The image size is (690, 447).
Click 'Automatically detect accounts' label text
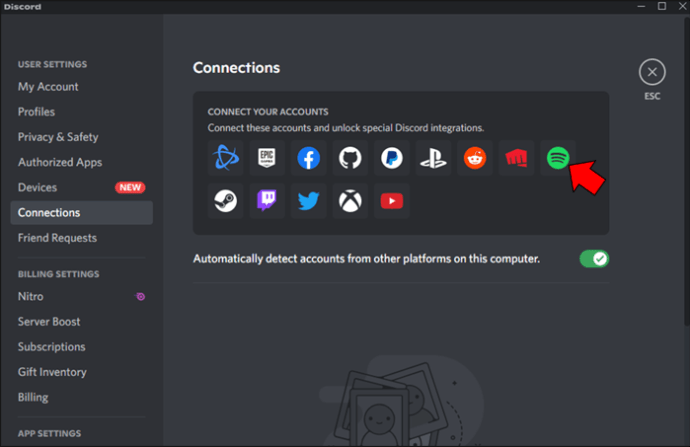(x=366, y=259)
